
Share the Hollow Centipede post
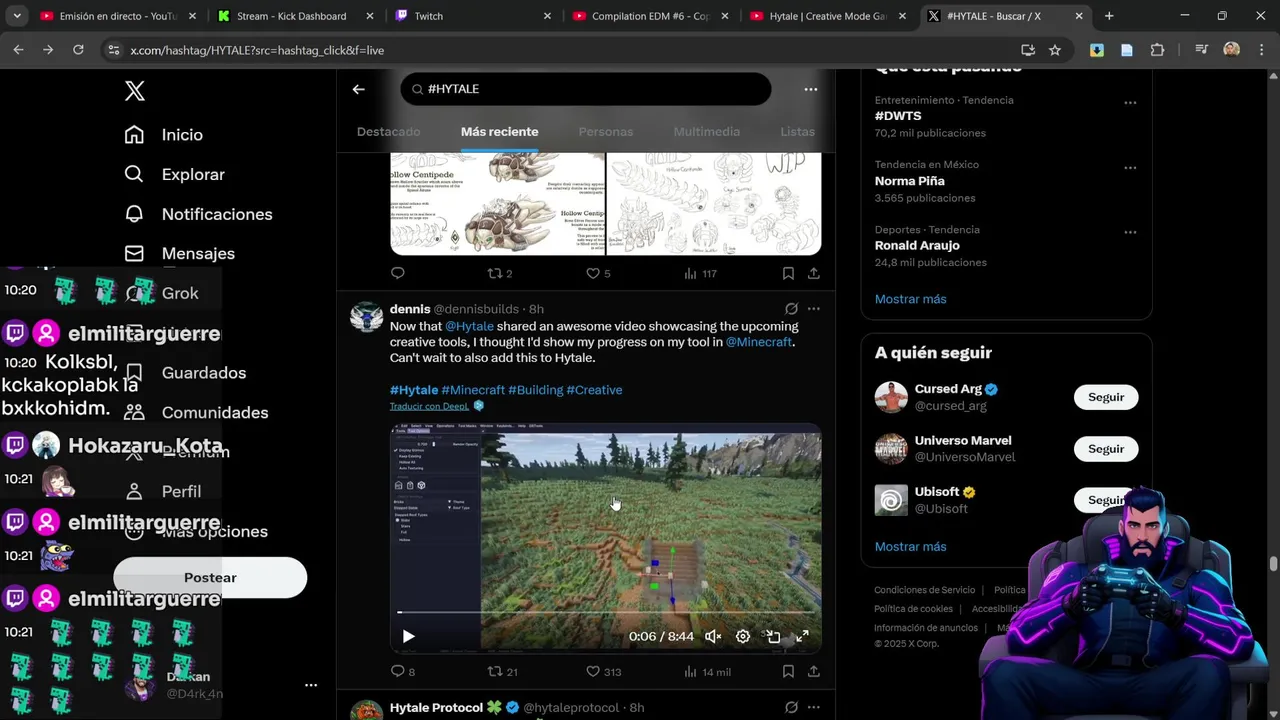point(814,273)
